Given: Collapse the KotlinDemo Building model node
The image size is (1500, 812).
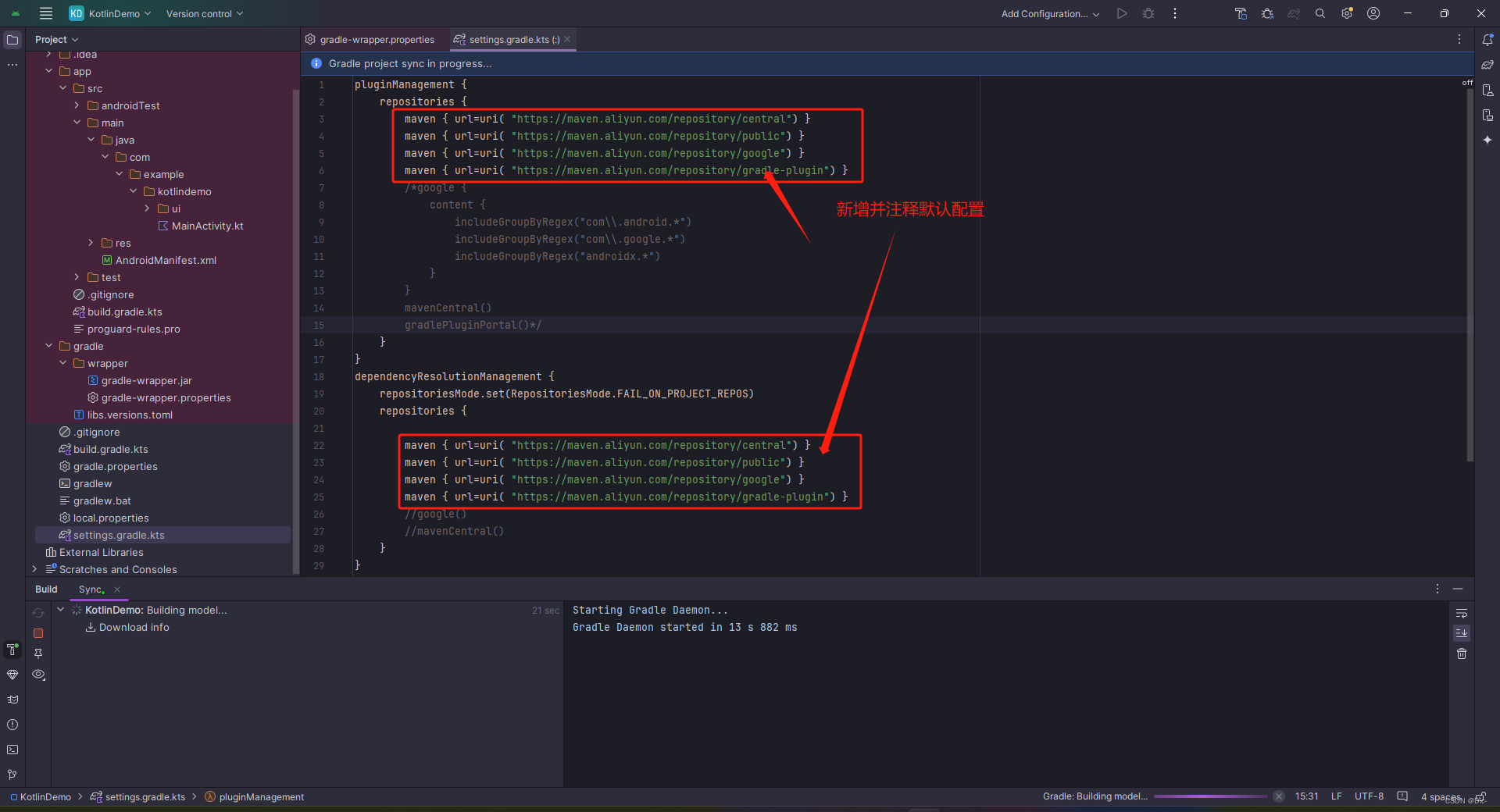Looking at the screenshot, I should (60, 610).
